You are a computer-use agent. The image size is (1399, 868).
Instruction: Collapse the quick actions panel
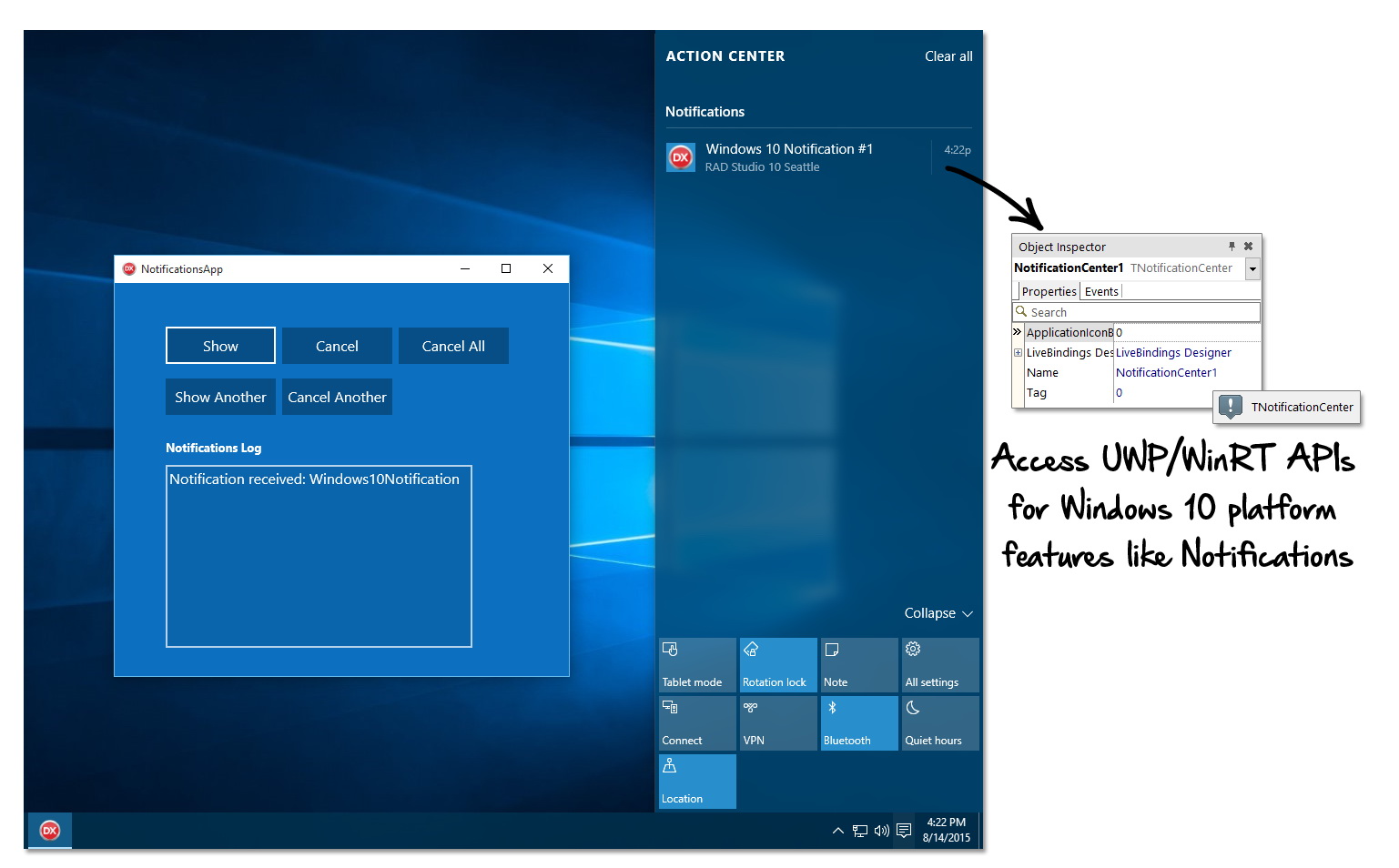pos(938,613)
